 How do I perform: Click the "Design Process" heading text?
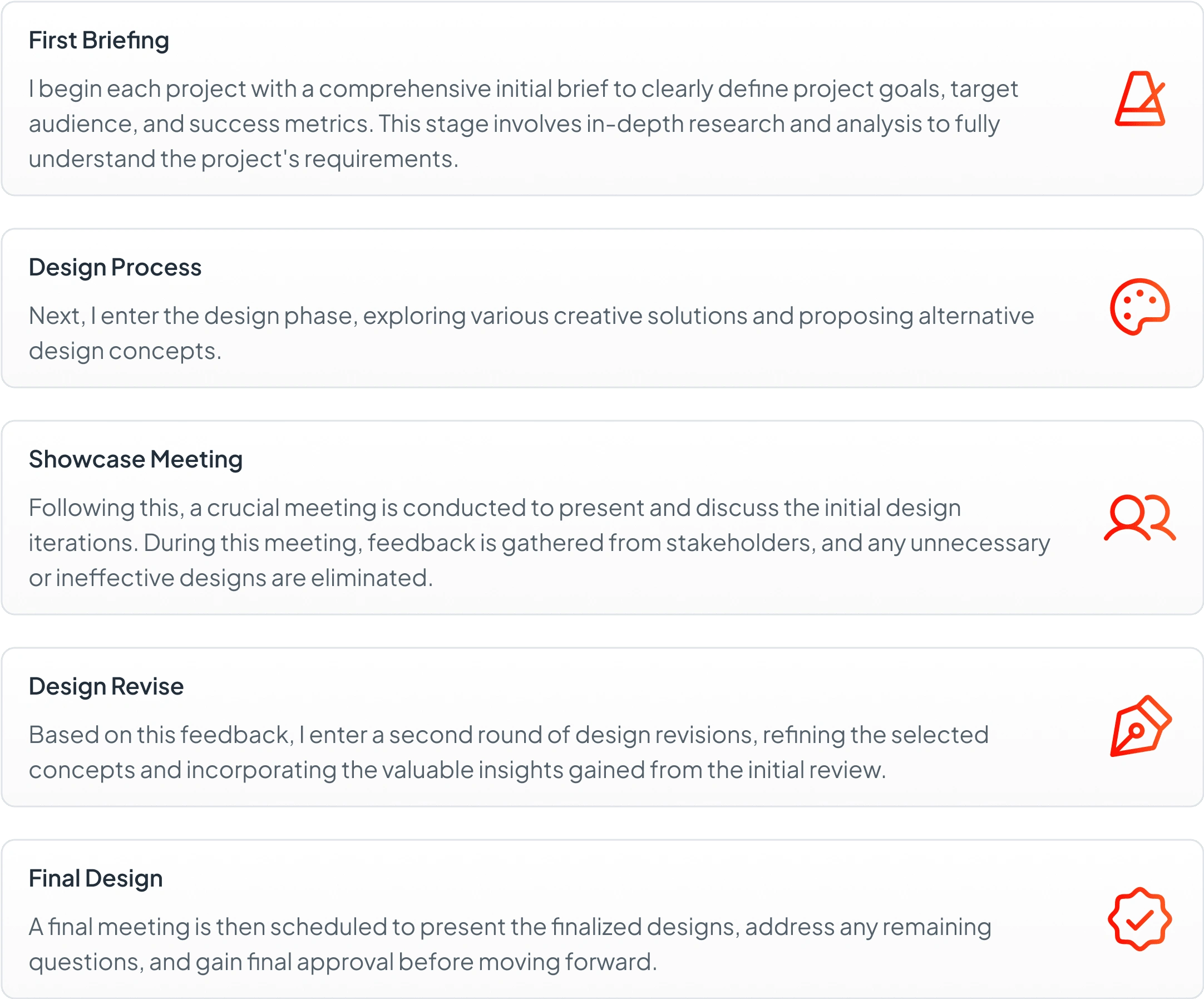coord(115,268)
